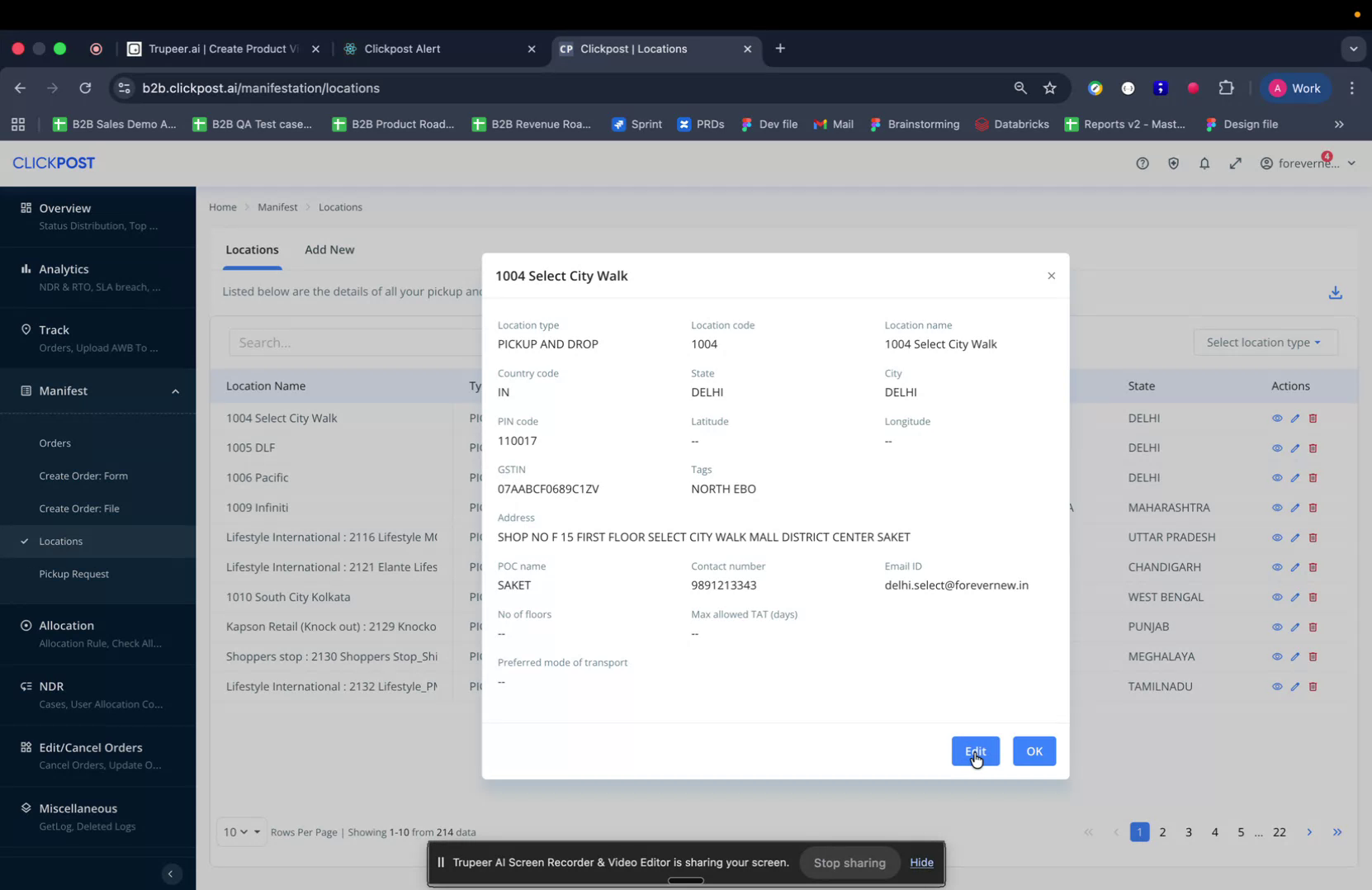Click the help question-mark icon in header
The image size is (1372, 890).
1142,163
